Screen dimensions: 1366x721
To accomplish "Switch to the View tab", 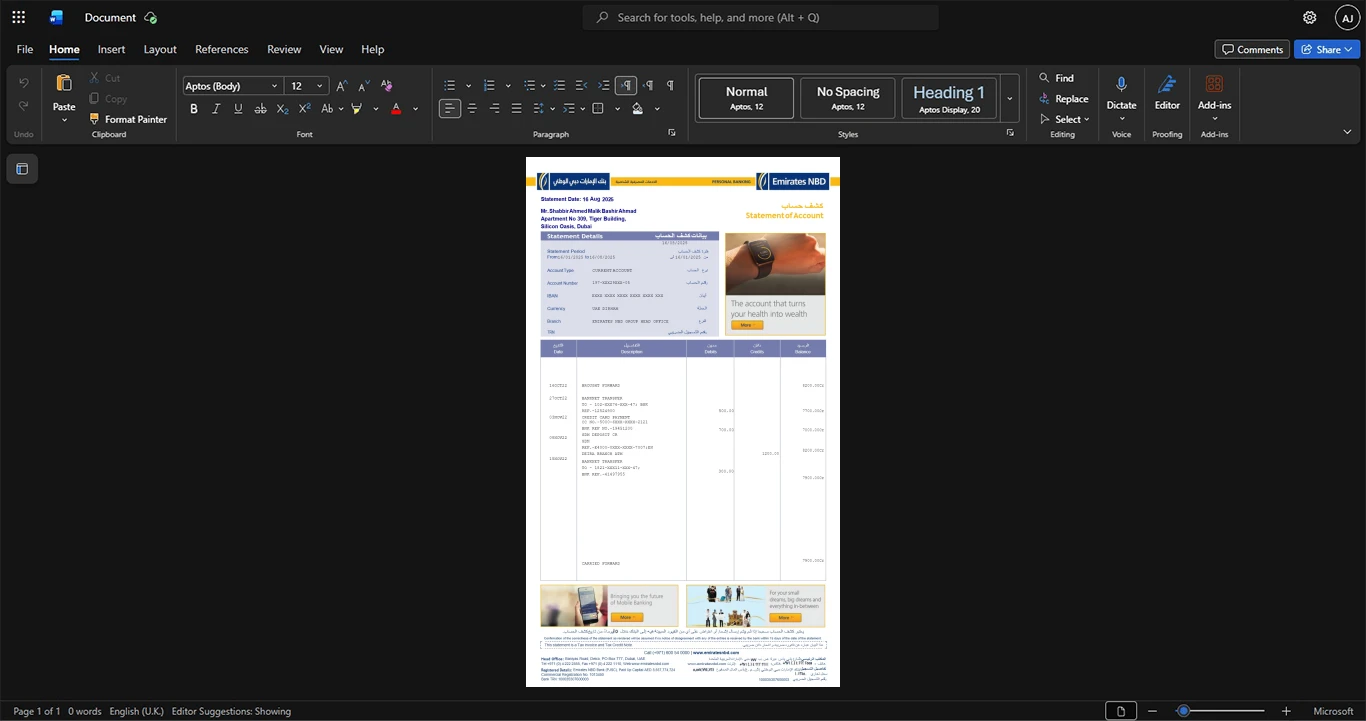I will [331, 49].
